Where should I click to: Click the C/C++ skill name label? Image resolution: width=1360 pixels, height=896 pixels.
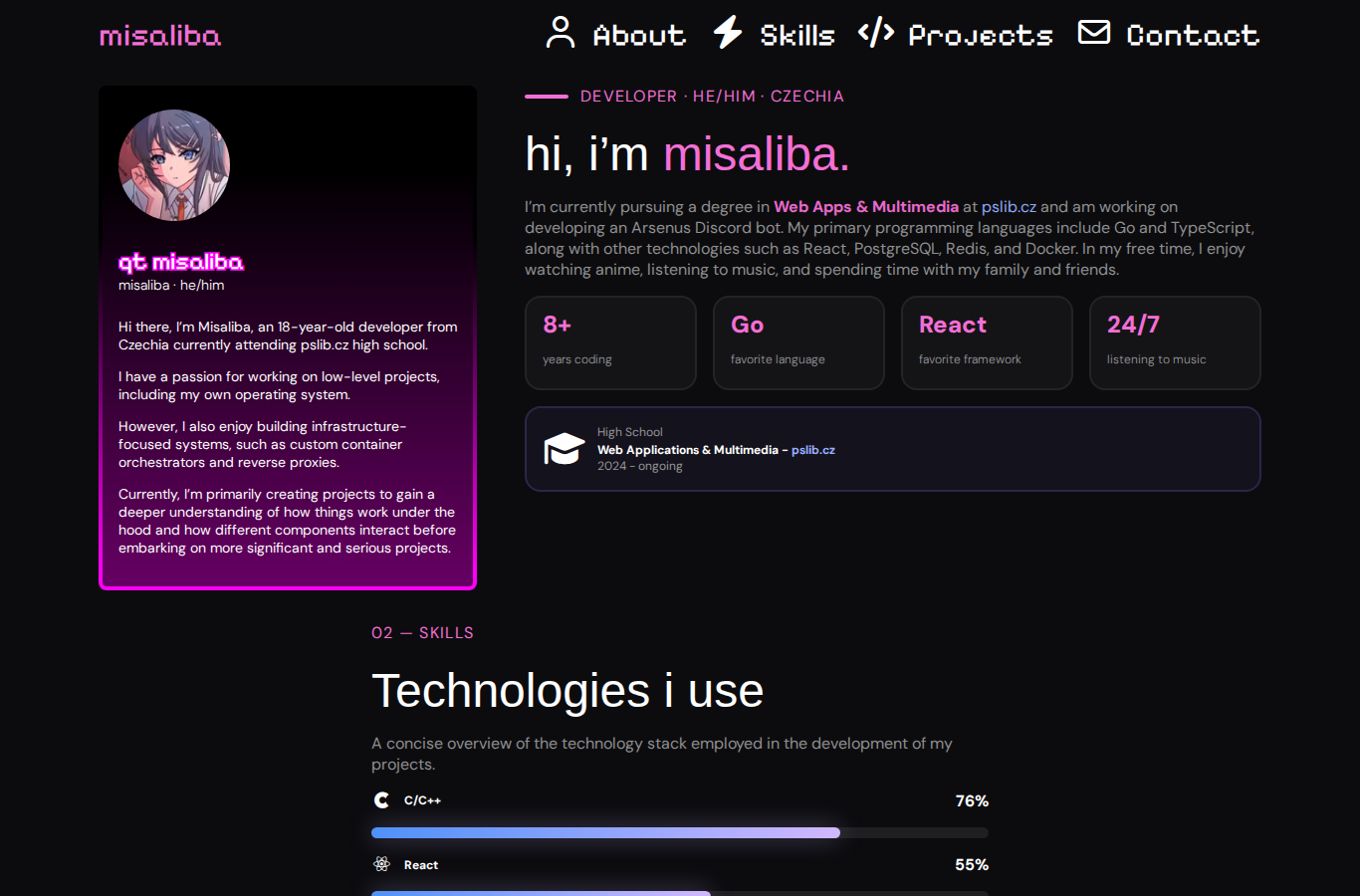(422, 800)
